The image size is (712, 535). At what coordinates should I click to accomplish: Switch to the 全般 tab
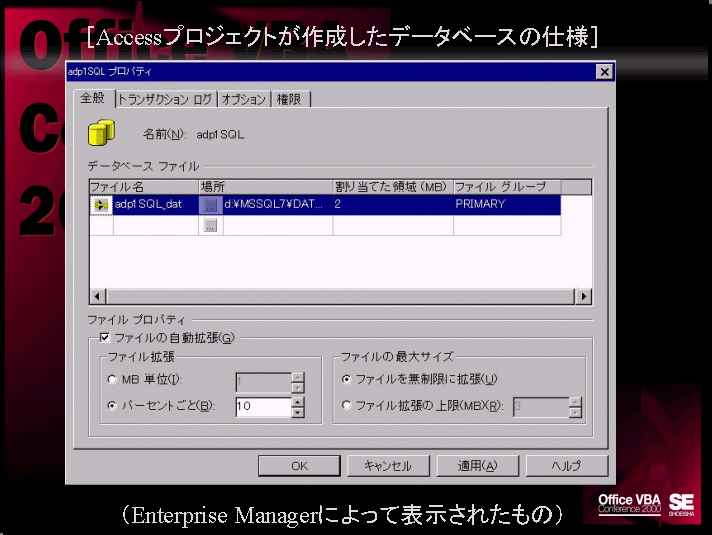click(x=93, y=98)
